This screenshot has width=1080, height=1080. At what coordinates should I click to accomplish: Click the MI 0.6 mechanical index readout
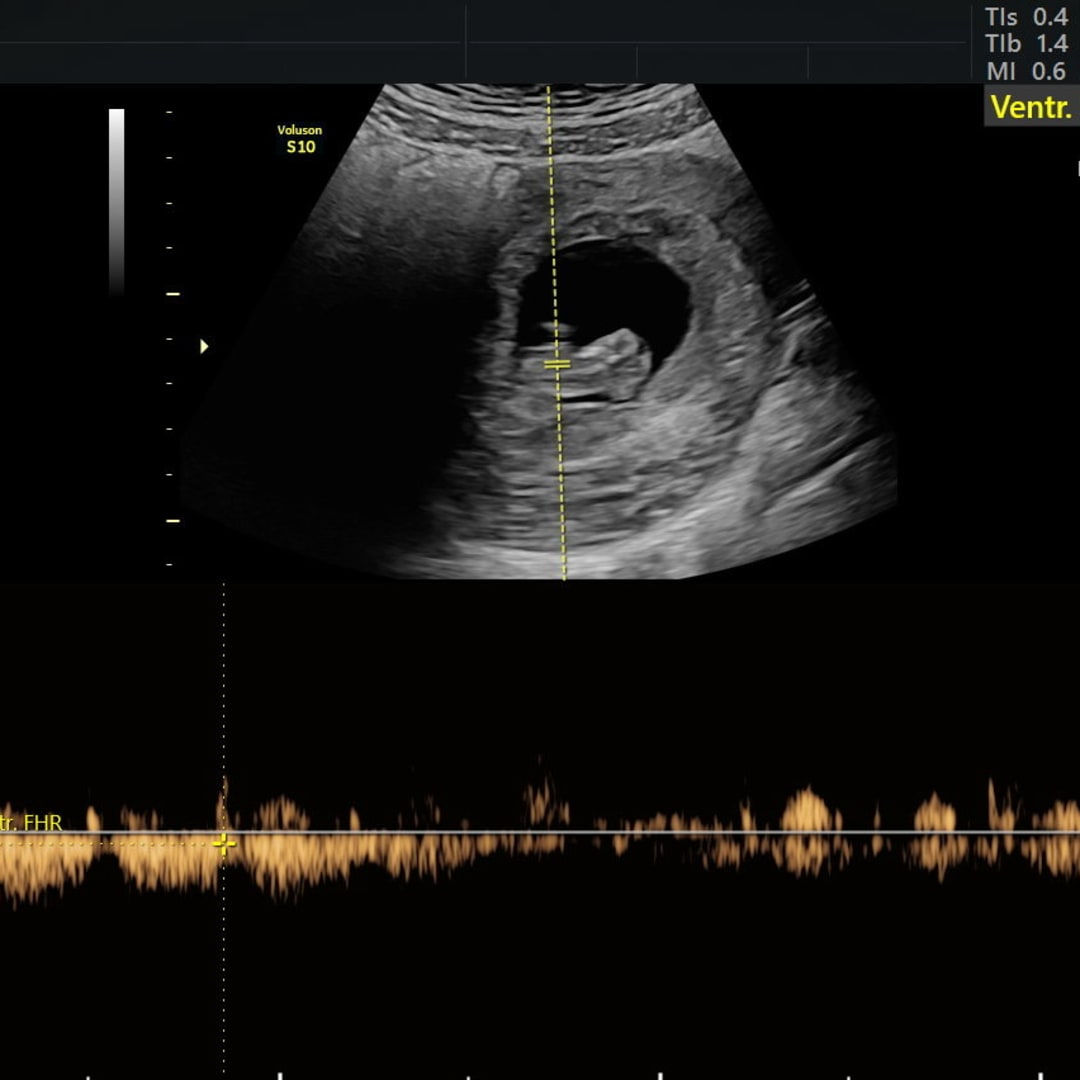point(1026,71)
